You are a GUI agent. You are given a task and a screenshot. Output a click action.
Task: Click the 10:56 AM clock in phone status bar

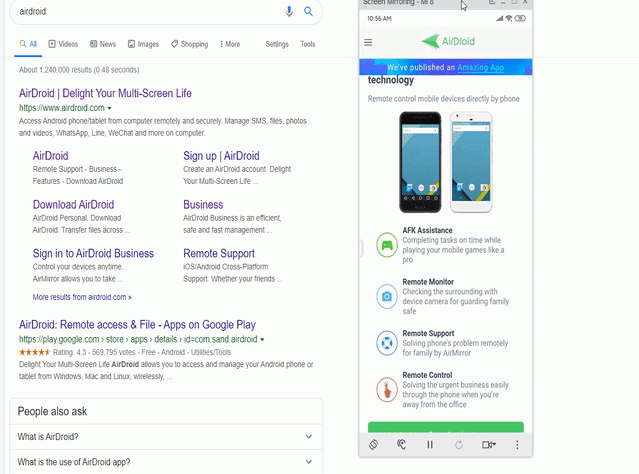[379, 18]
